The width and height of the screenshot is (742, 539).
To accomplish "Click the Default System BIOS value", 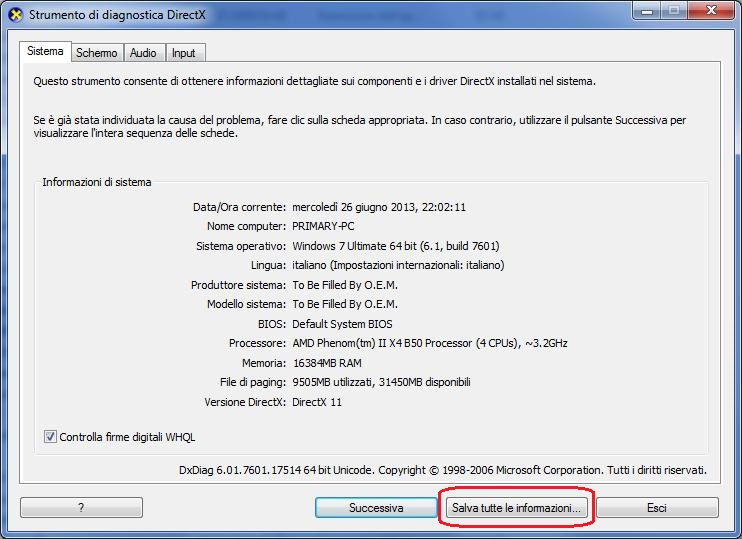I will [343, 324].
